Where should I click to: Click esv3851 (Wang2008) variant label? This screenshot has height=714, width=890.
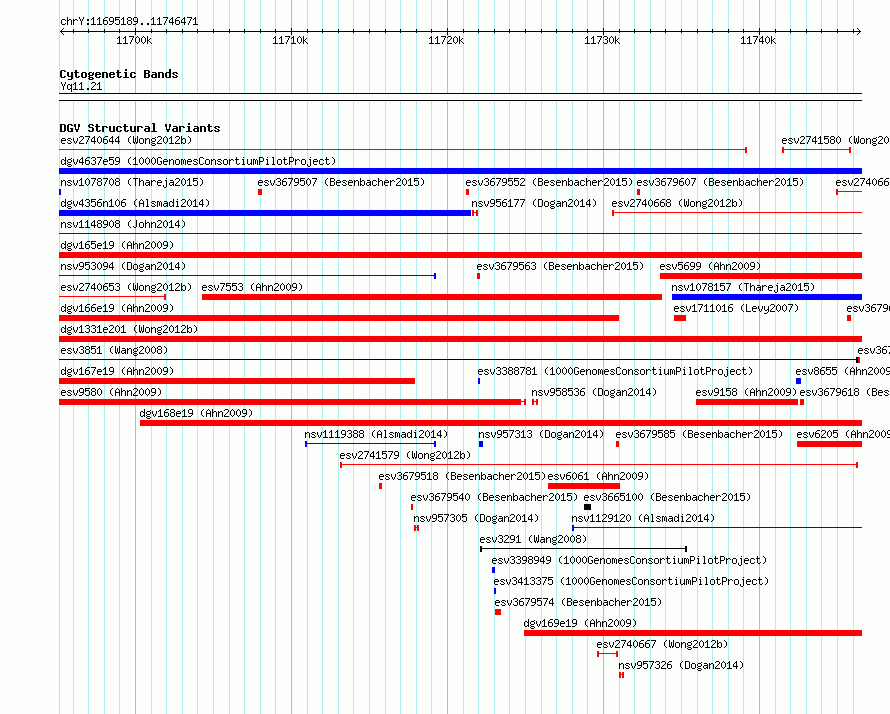[x=114, y=350]
